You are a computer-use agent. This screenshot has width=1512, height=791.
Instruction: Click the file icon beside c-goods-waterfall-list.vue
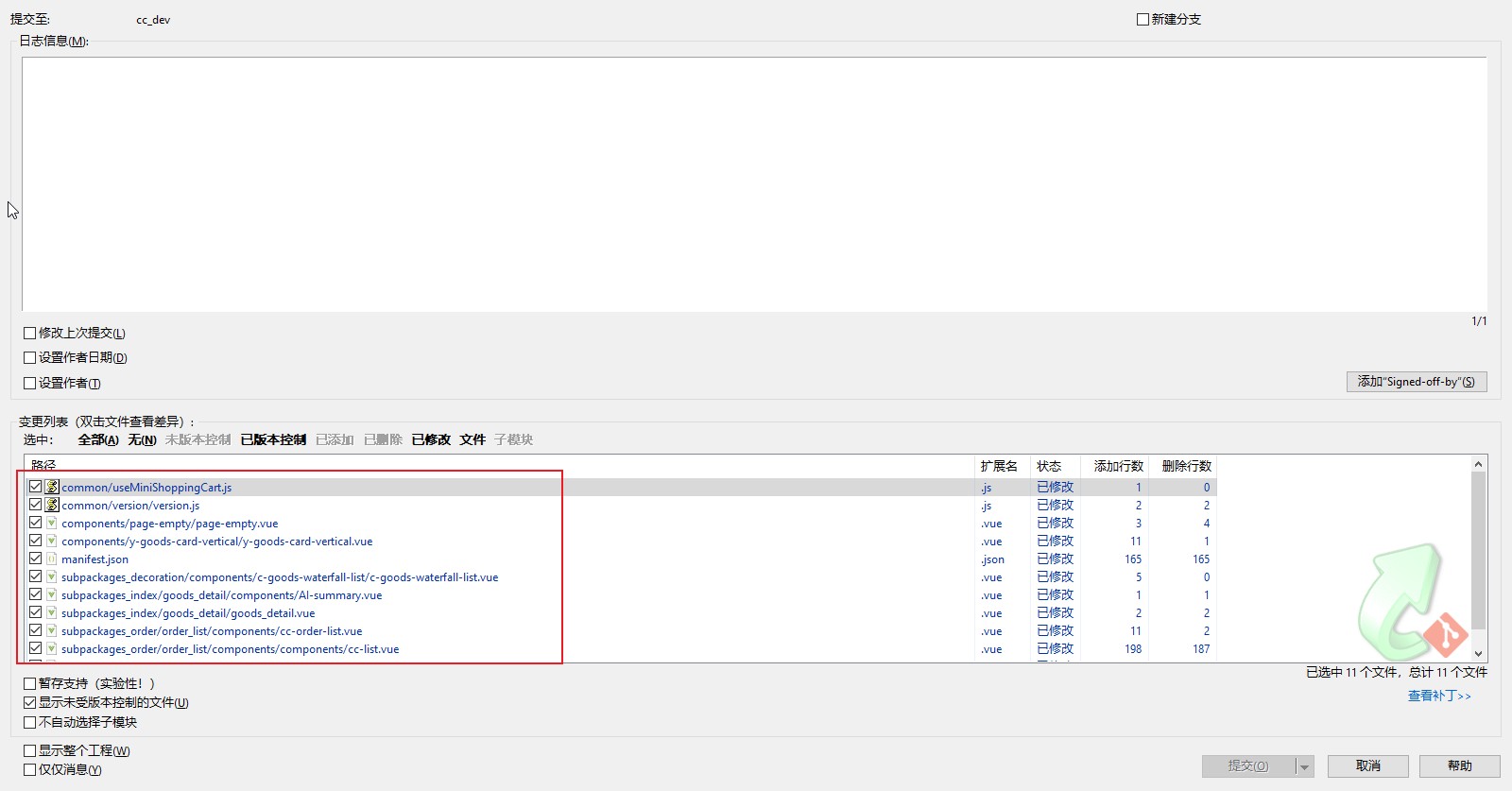[x=52, y=576]
